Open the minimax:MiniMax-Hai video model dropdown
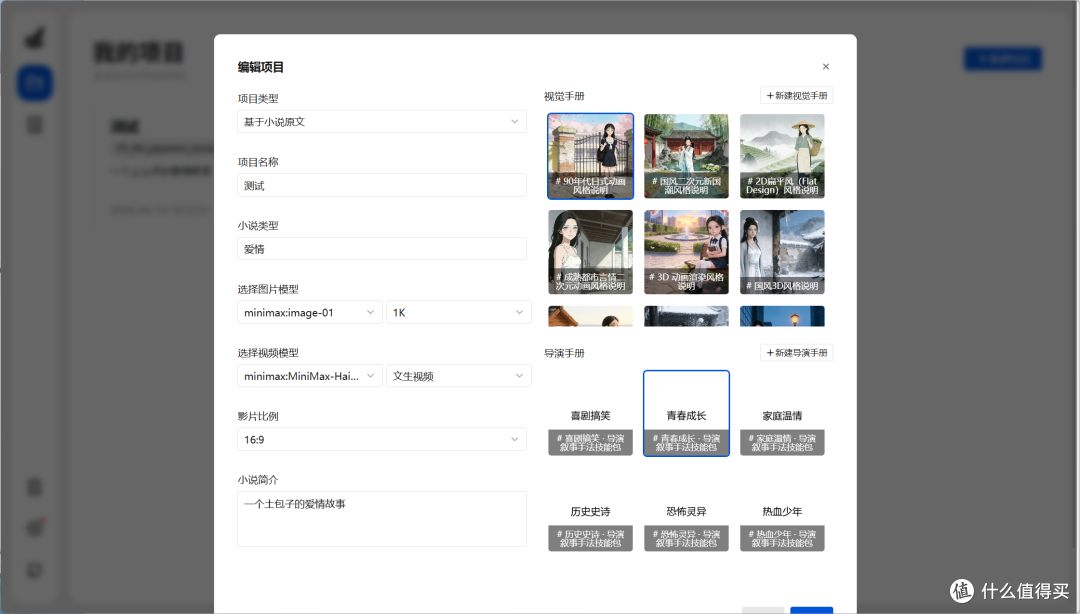 (309, 376)
